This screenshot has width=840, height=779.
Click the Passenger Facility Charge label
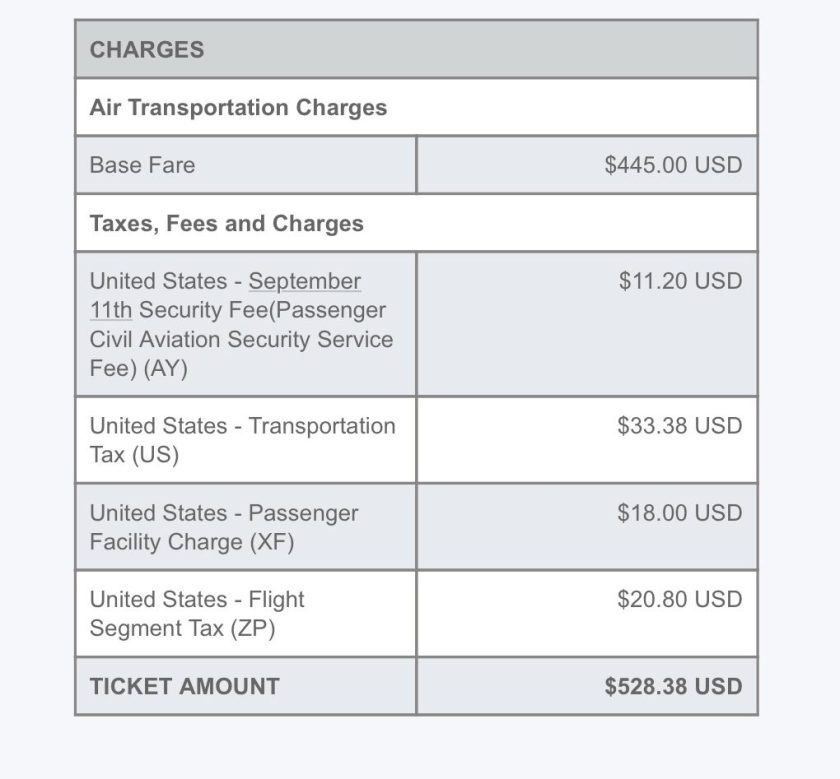223,514
